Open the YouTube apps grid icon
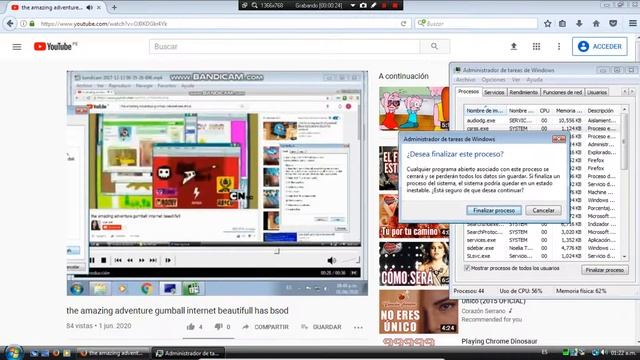Viewport: 640px width, 360px height. (536, 47)
